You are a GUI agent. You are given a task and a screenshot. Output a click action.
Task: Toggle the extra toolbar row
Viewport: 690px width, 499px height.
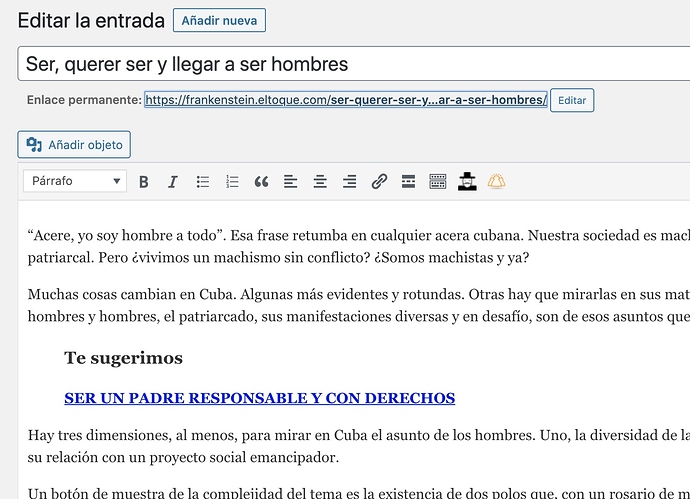(x=438, y=181)
